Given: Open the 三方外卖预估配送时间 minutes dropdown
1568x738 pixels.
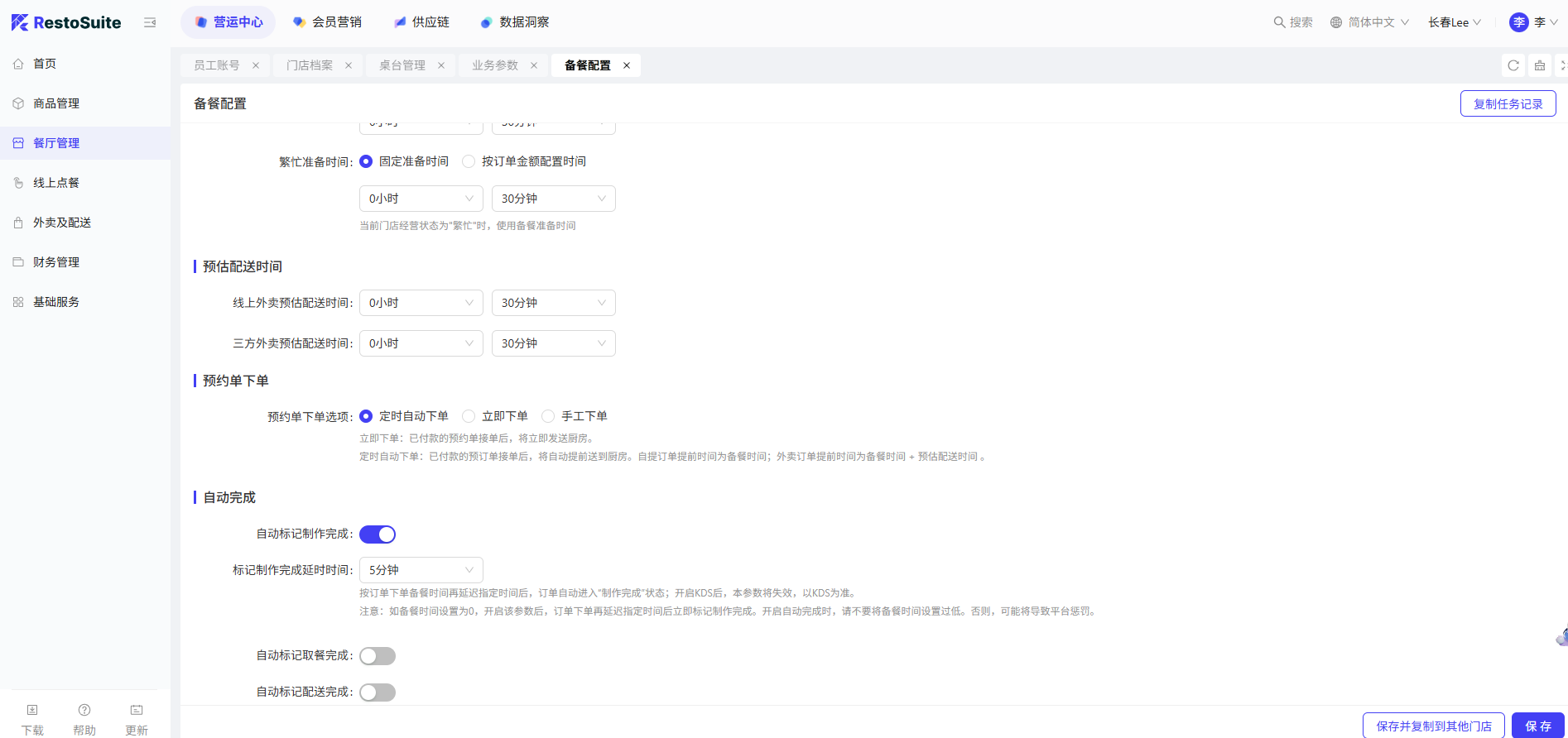Looking at the screenshot, I should click(x=553, y=343).
